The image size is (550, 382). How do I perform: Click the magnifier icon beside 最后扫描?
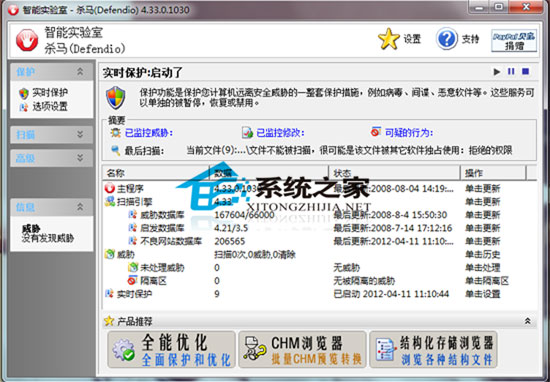(x=116, y=150)
